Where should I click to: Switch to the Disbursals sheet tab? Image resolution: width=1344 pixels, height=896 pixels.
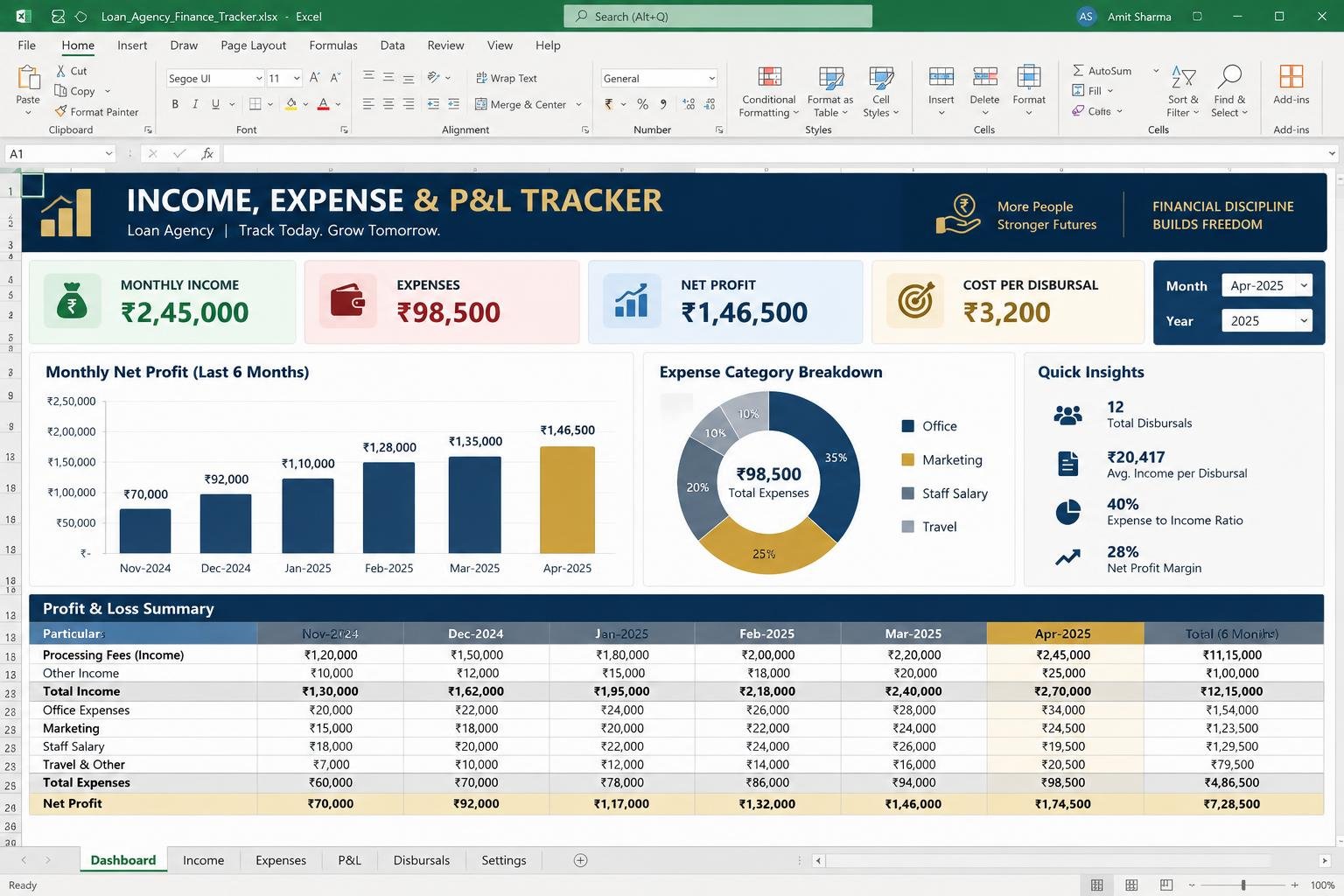click(x=422, y=860)
